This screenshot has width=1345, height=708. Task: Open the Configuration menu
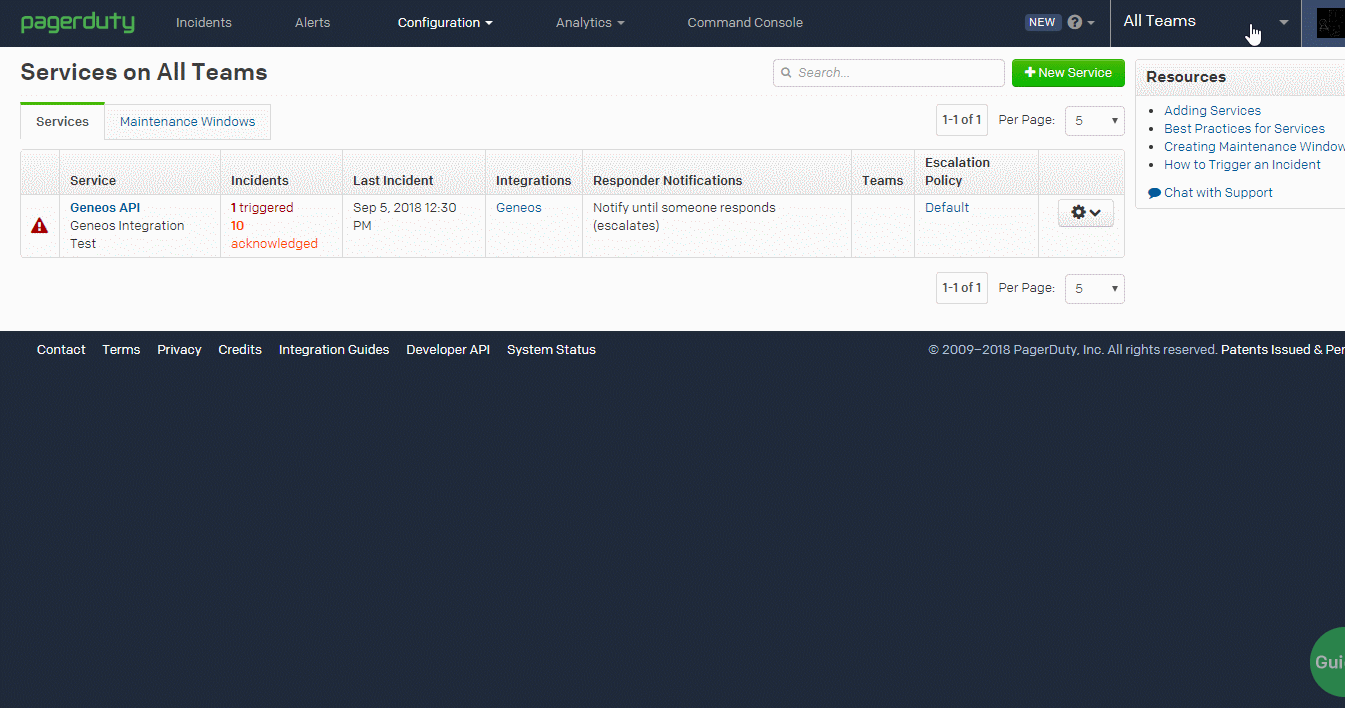point(445,22)
